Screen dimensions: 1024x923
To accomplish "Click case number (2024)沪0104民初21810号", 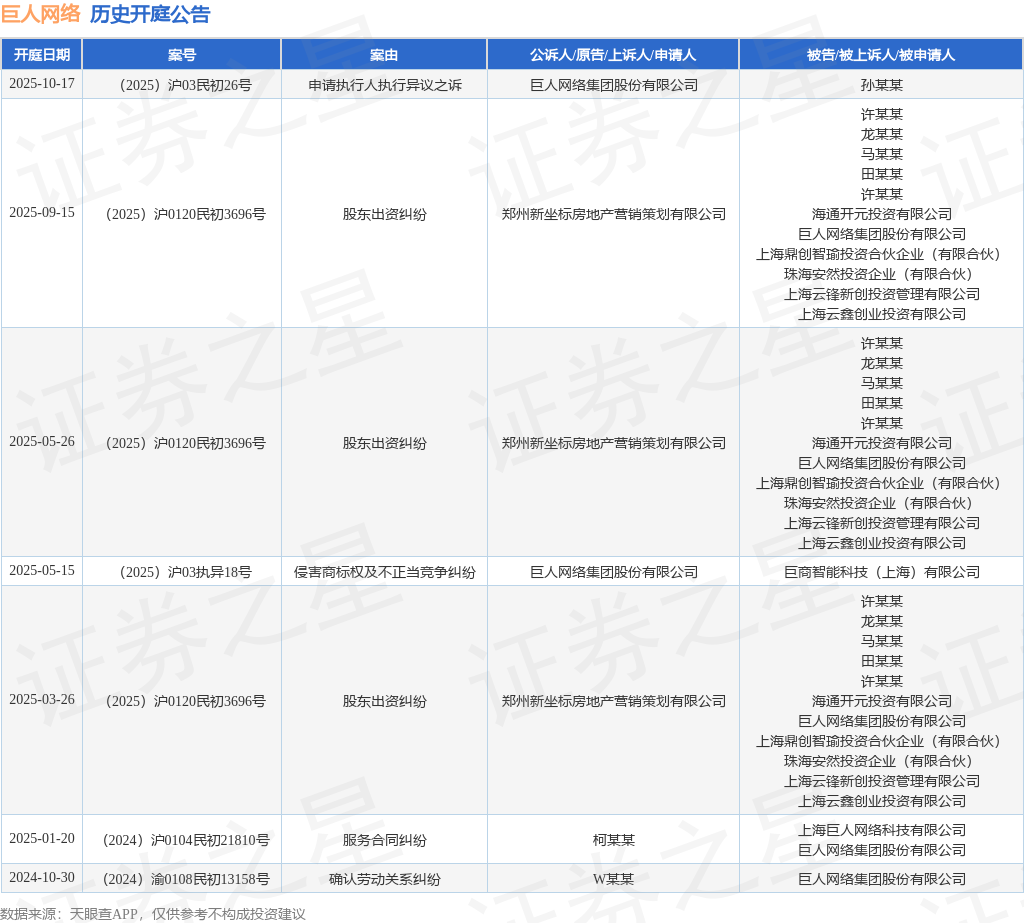I will click(186, 840).
